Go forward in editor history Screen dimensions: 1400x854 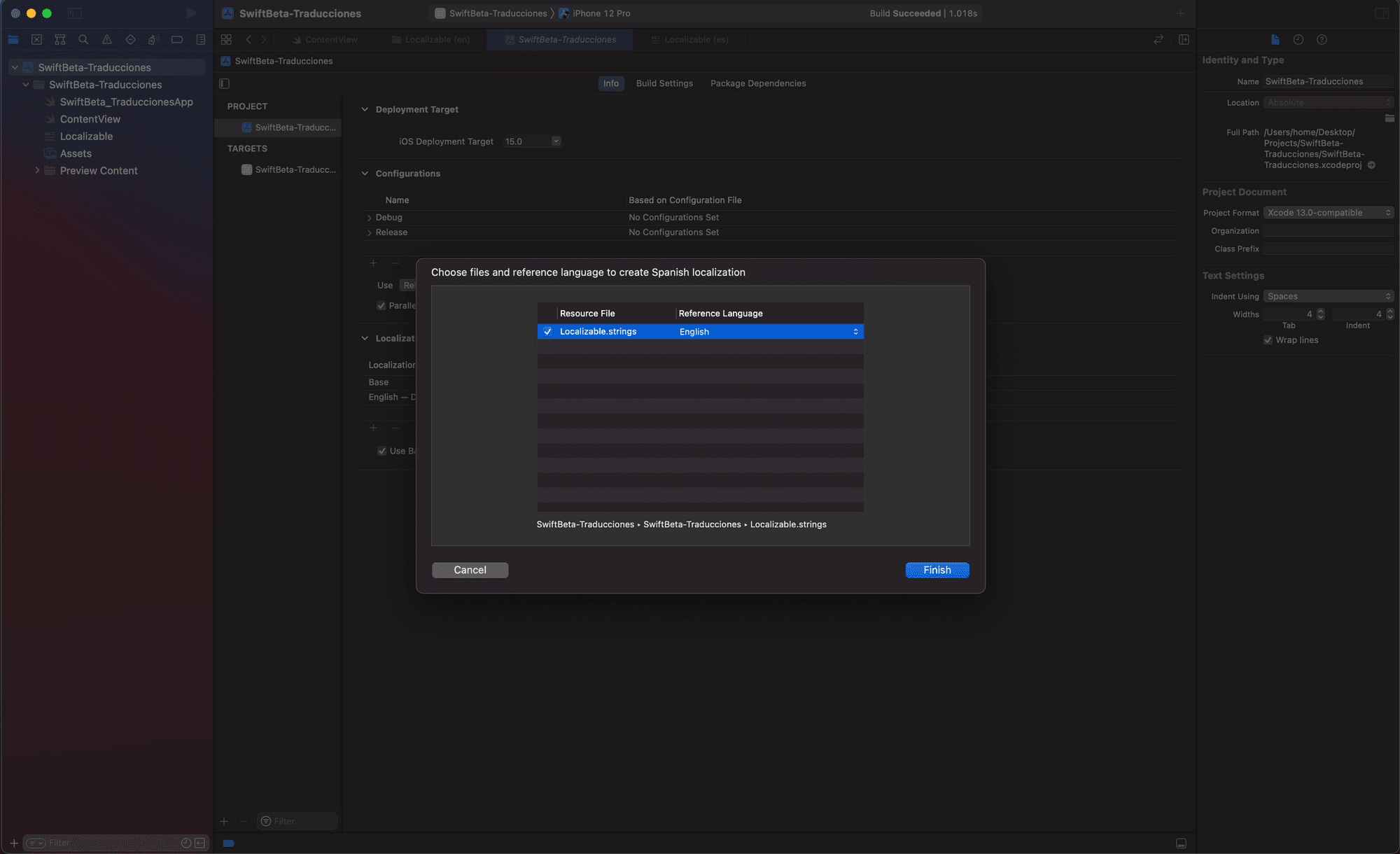pos(264,40)
